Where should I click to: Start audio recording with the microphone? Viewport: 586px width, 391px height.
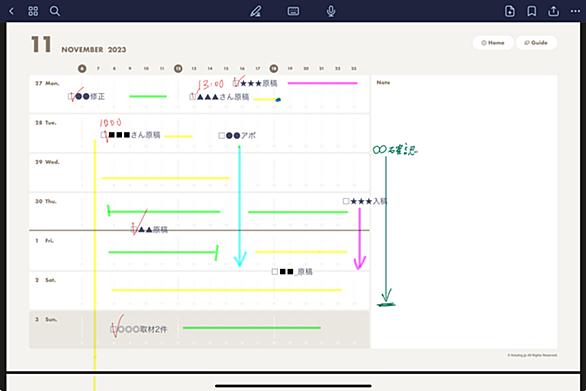[x=331, y=11]
